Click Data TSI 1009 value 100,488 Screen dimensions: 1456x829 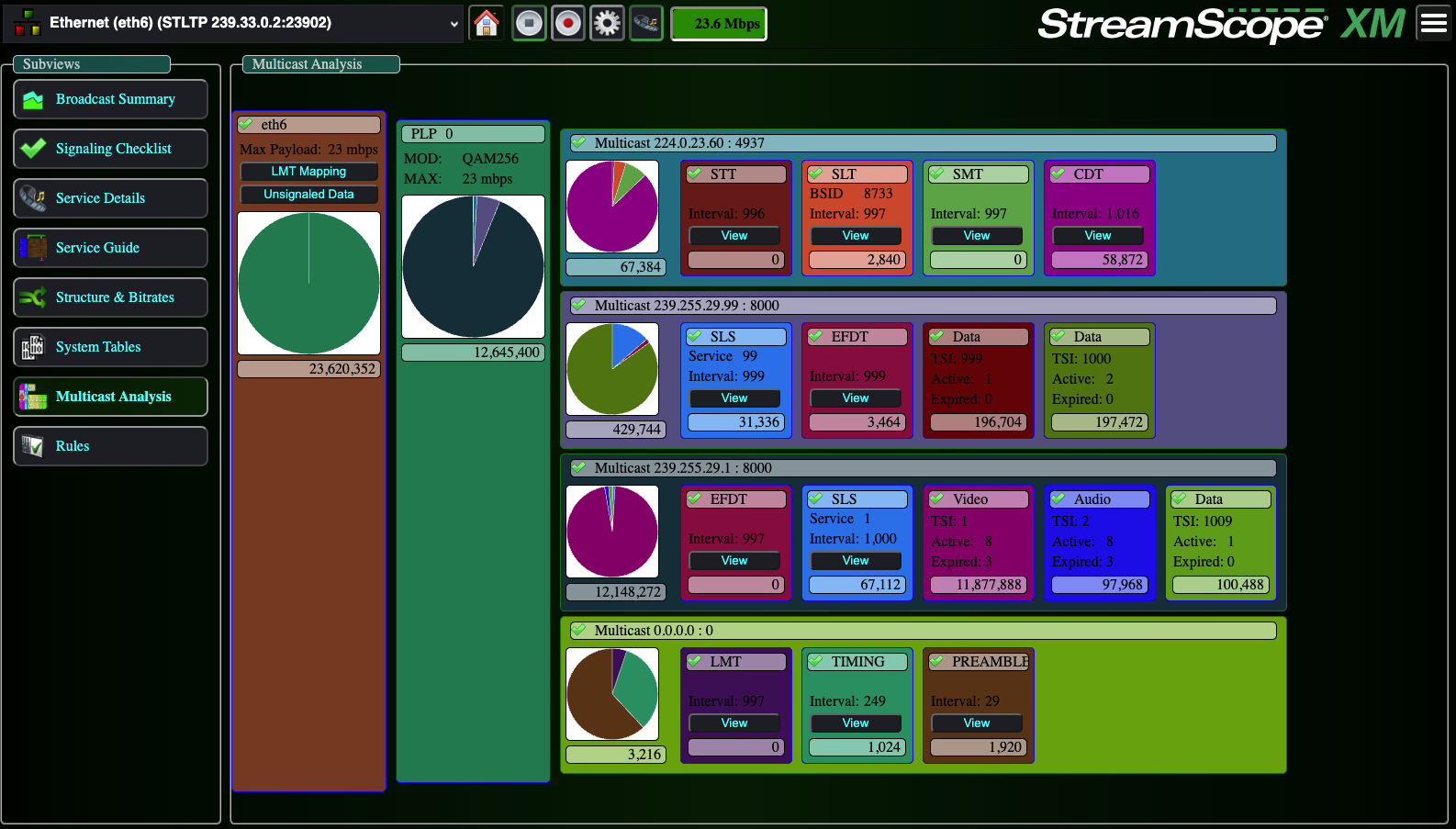coord(1222,585)
